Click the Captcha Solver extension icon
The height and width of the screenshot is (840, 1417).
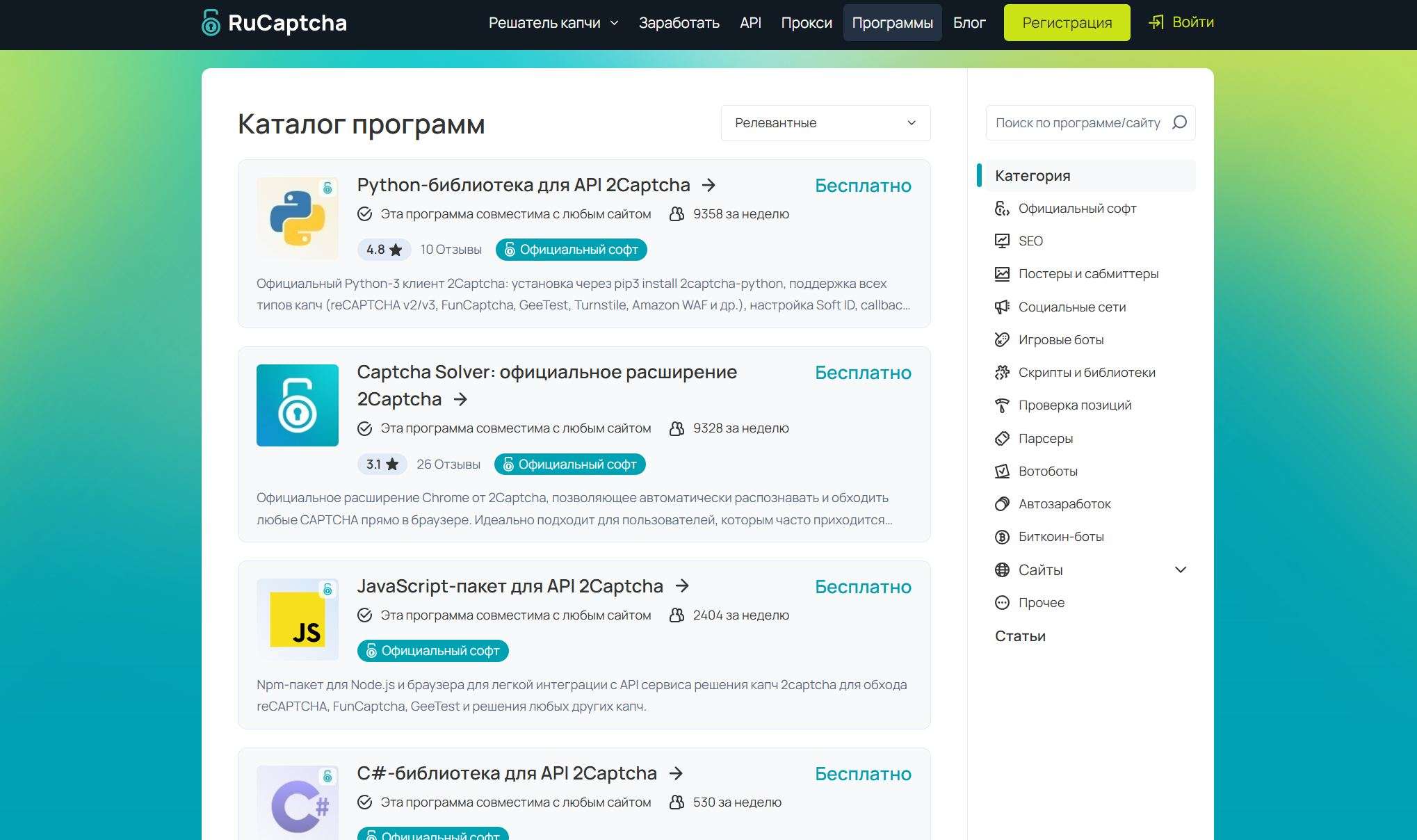point(298,405)
